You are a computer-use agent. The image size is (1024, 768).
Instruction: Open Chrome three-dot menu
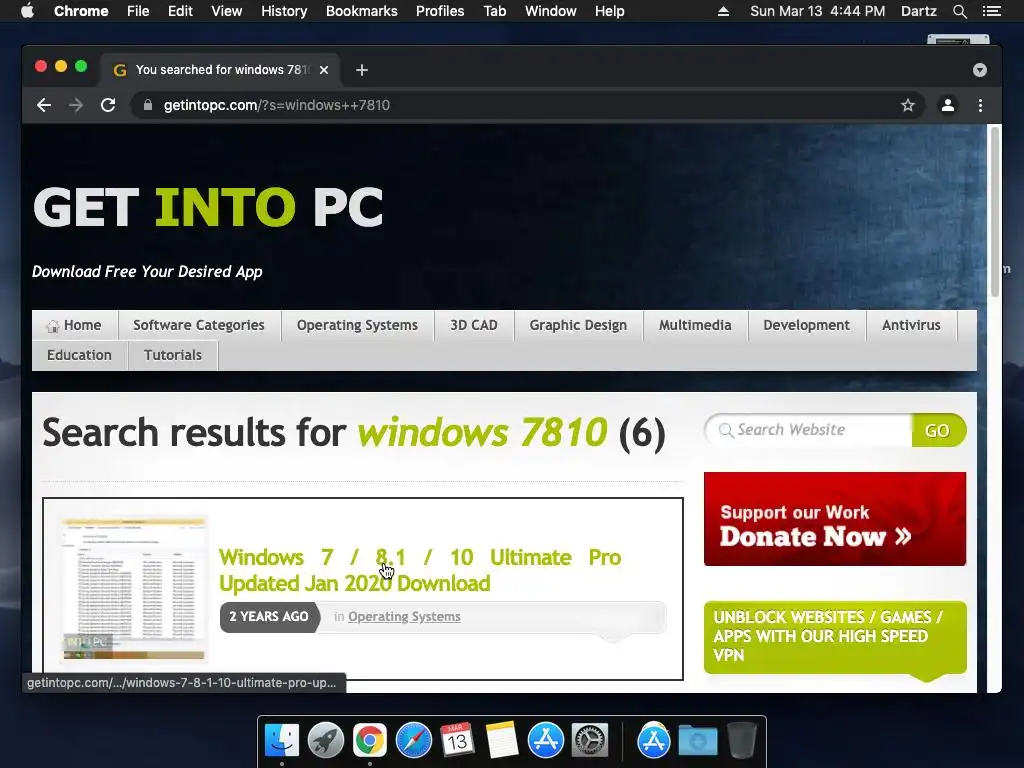pos(980,105)
